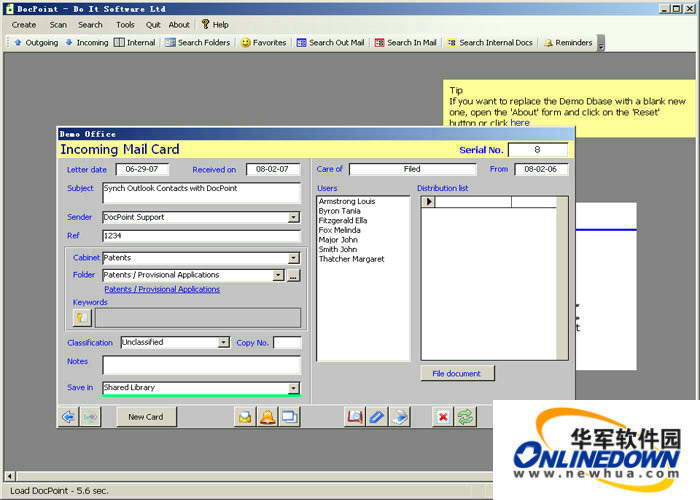Open the Folder dropdown arrow
The image size is (700, 500).
coord(278,275)
